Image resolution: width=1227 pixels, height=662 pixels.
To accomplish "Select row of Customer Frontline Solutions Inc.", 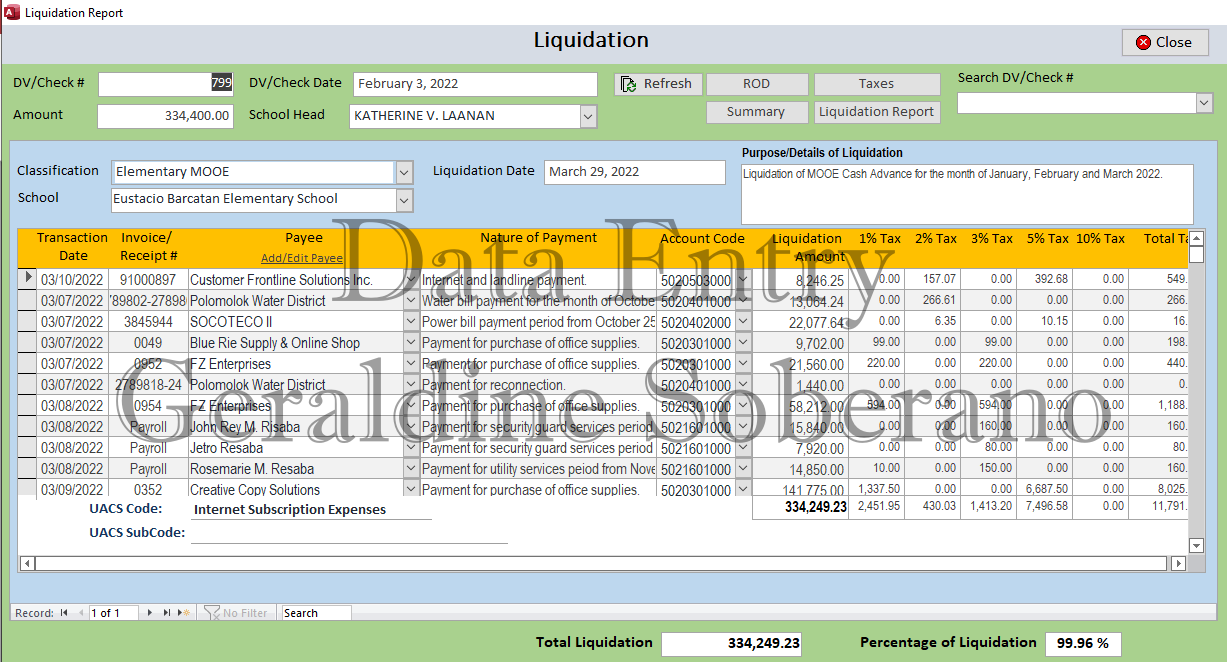I will (x=27, y=280).
